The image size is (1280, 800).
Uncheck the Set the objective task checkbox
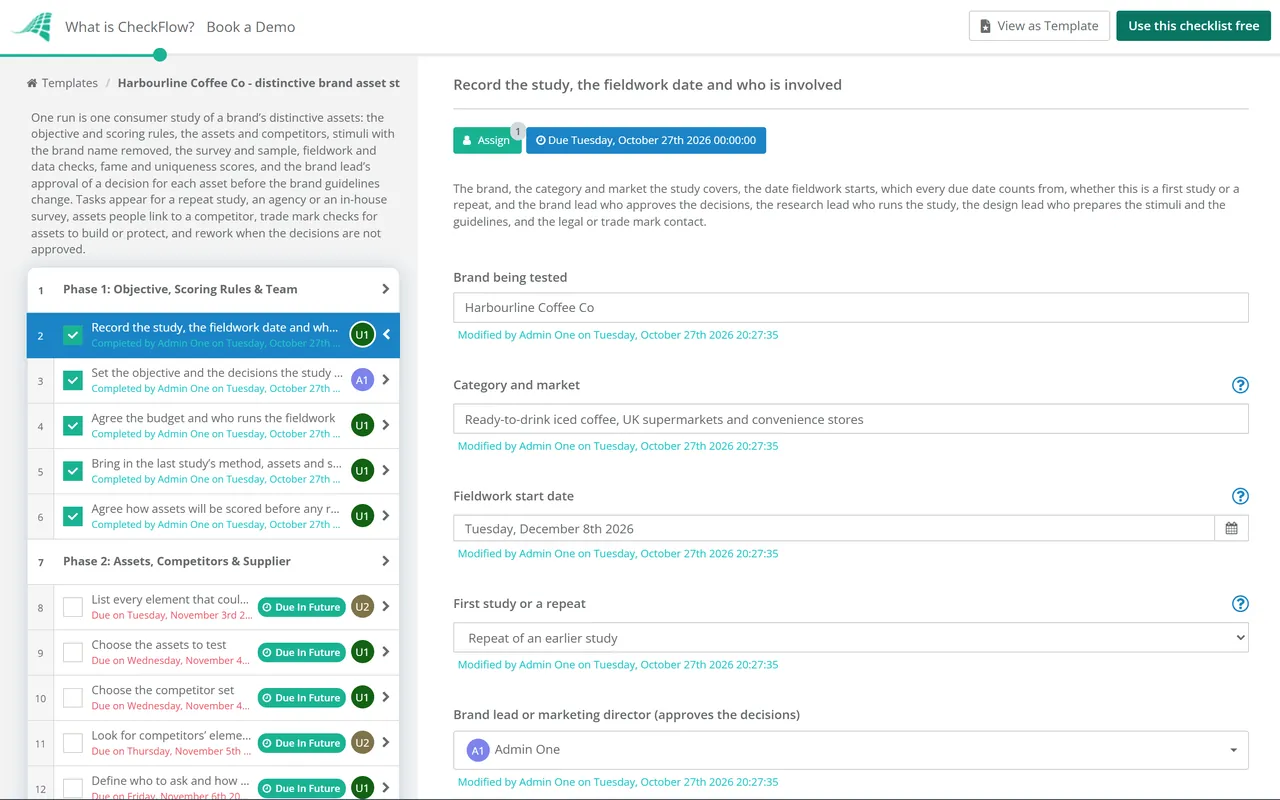[73, 380]
